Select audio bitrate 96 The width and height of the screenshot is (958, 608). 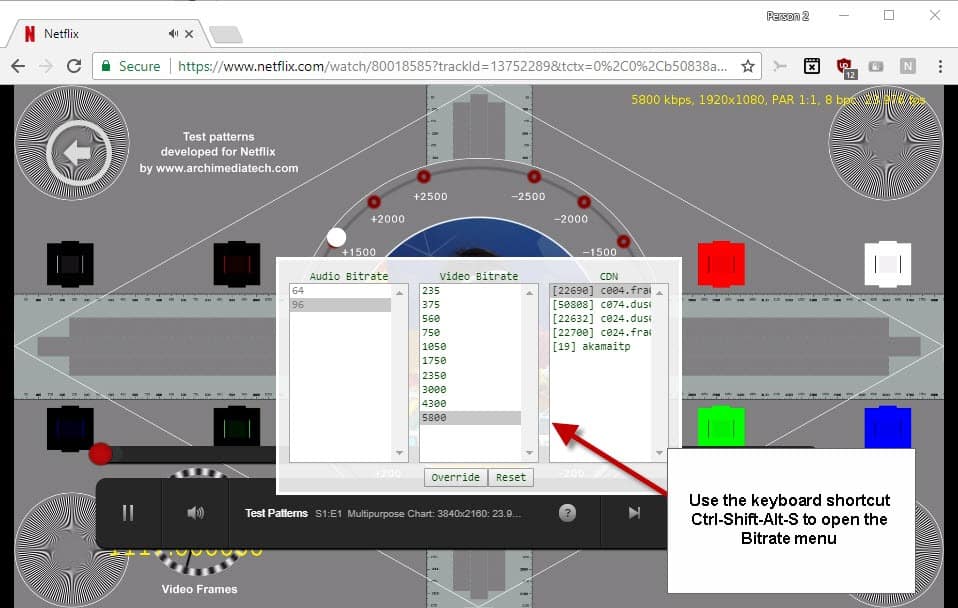tap(340, 305)
